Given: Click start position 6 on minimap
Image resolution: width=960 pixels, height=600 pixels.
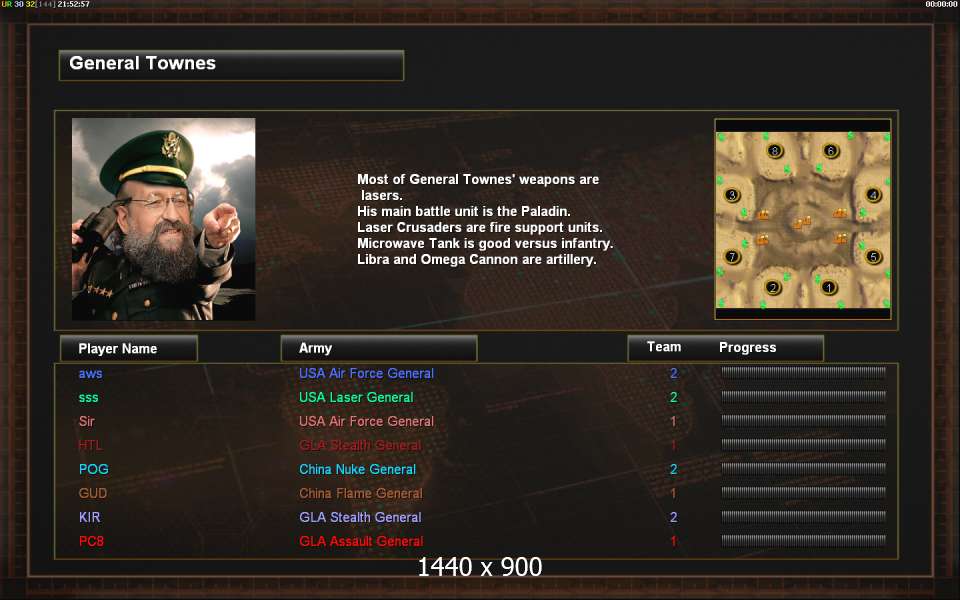Looking at the screenshot, I should [x=830, y=151].
